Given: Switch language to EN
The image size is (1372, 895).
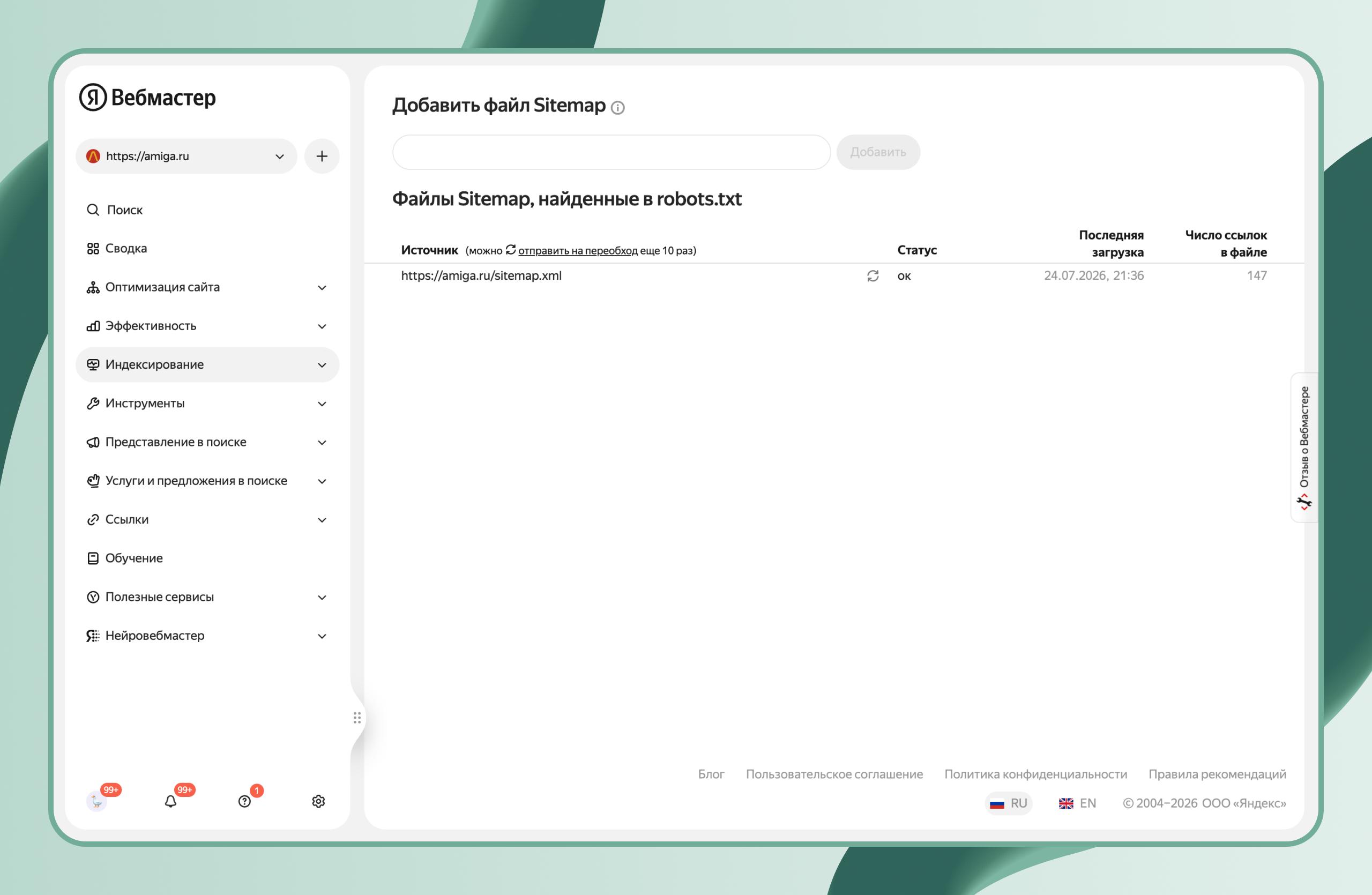Looking at the screenshot, I should tap(1077, 803).
